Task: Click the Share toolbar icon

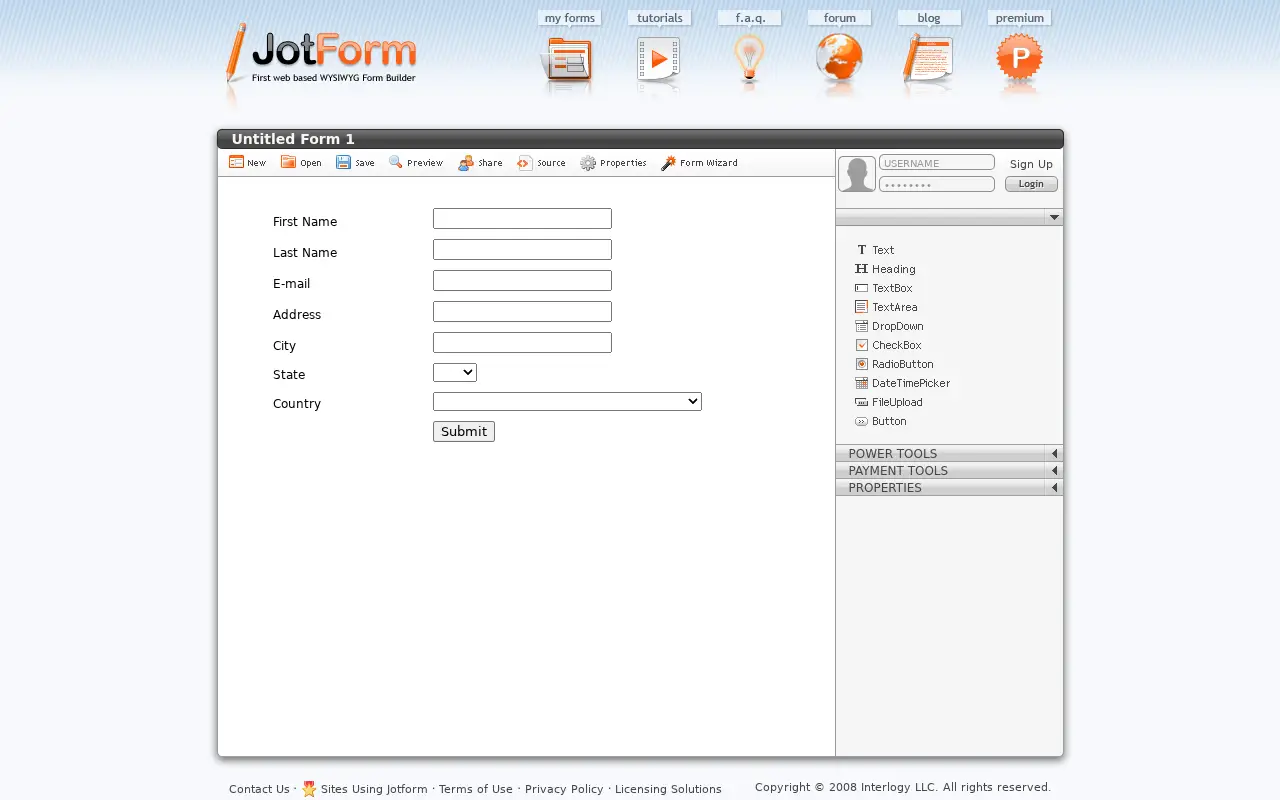Action: click(x=480, y=163)
